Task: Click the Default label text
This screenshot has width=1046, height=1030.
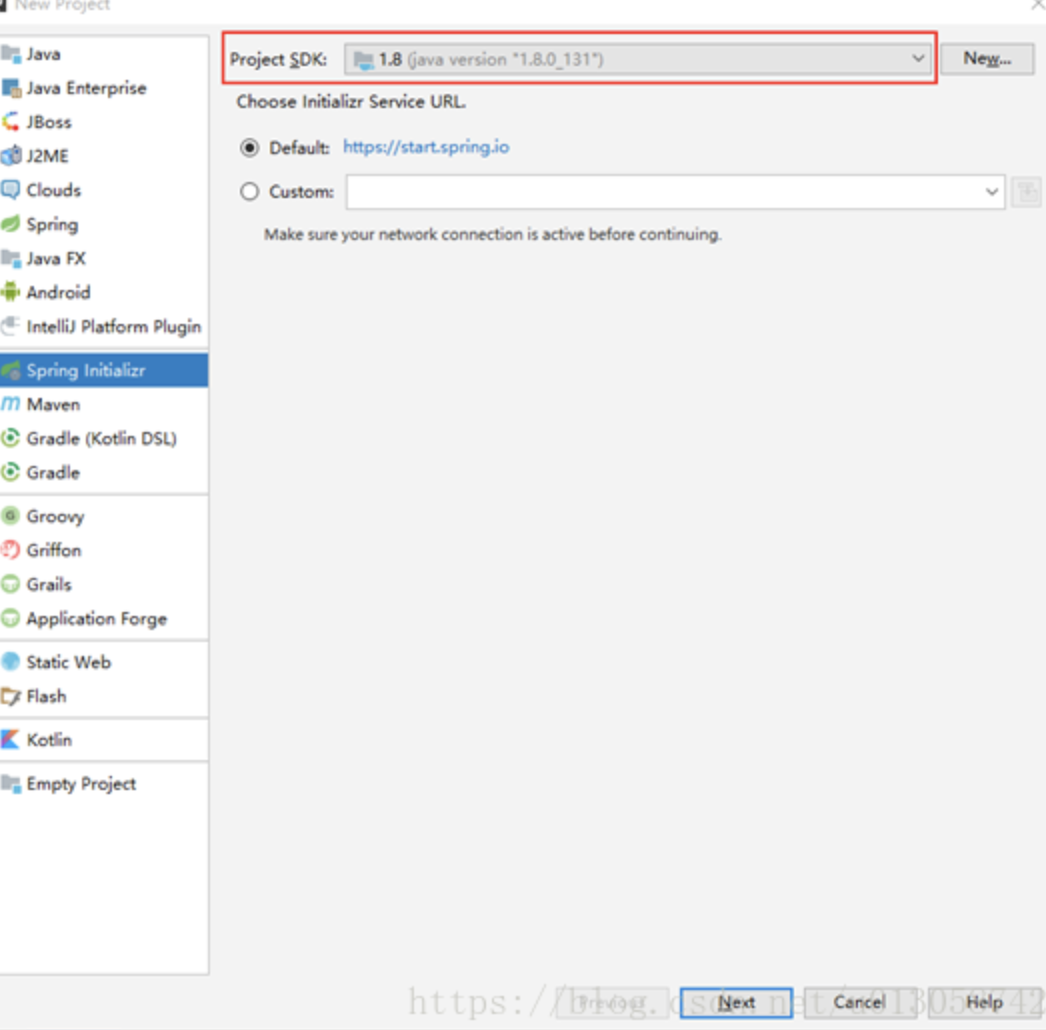Action: point(300,147)
